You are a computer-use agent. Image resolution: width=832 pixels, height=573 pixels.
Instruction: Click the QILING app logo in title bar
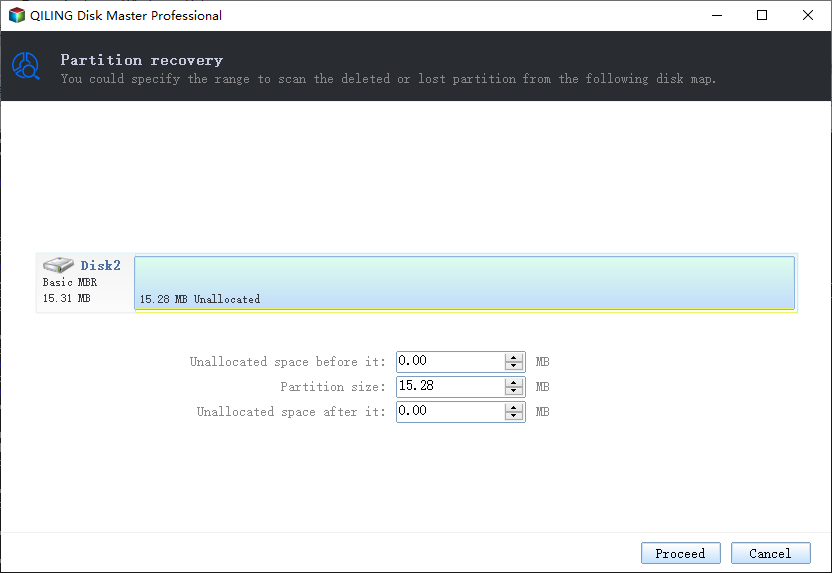(x=17, y=15)
